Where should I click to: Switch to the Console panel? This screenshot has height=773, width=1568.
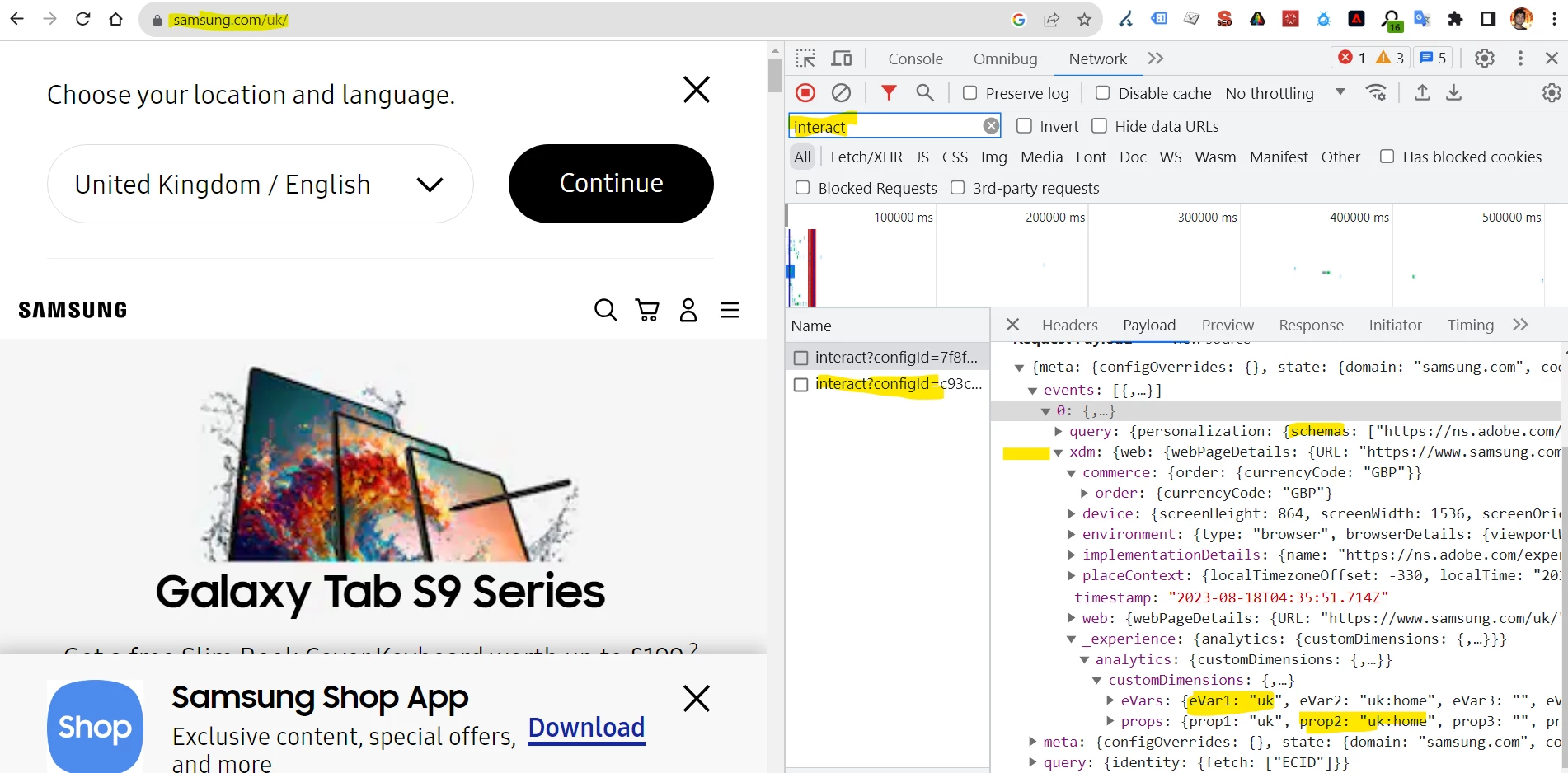(x=915, y=59)
